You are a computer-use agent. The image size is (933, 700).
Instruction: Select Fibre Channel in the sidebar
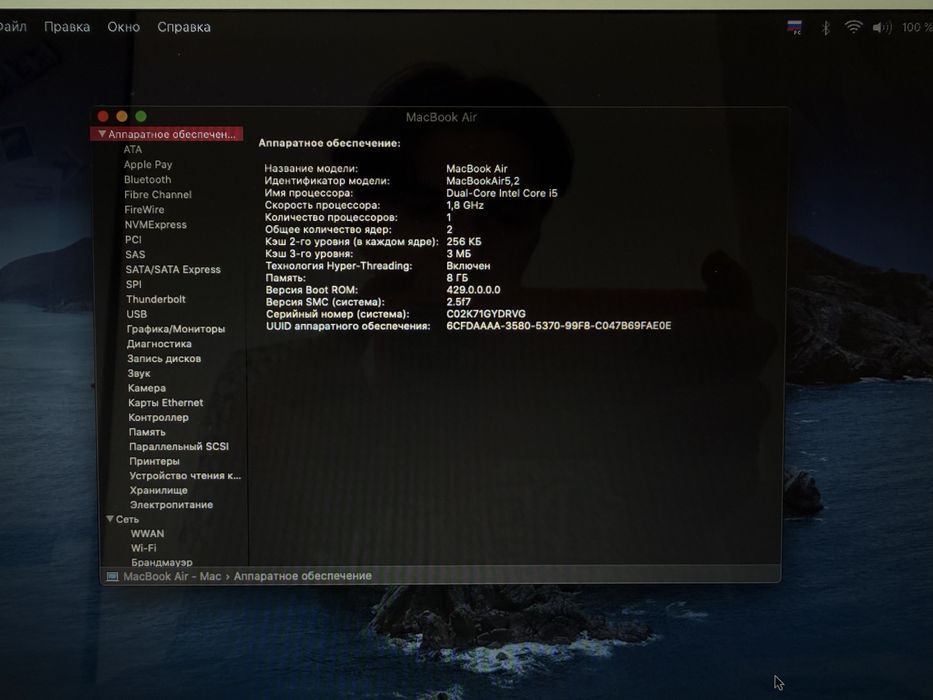click(x=158, y=195)
